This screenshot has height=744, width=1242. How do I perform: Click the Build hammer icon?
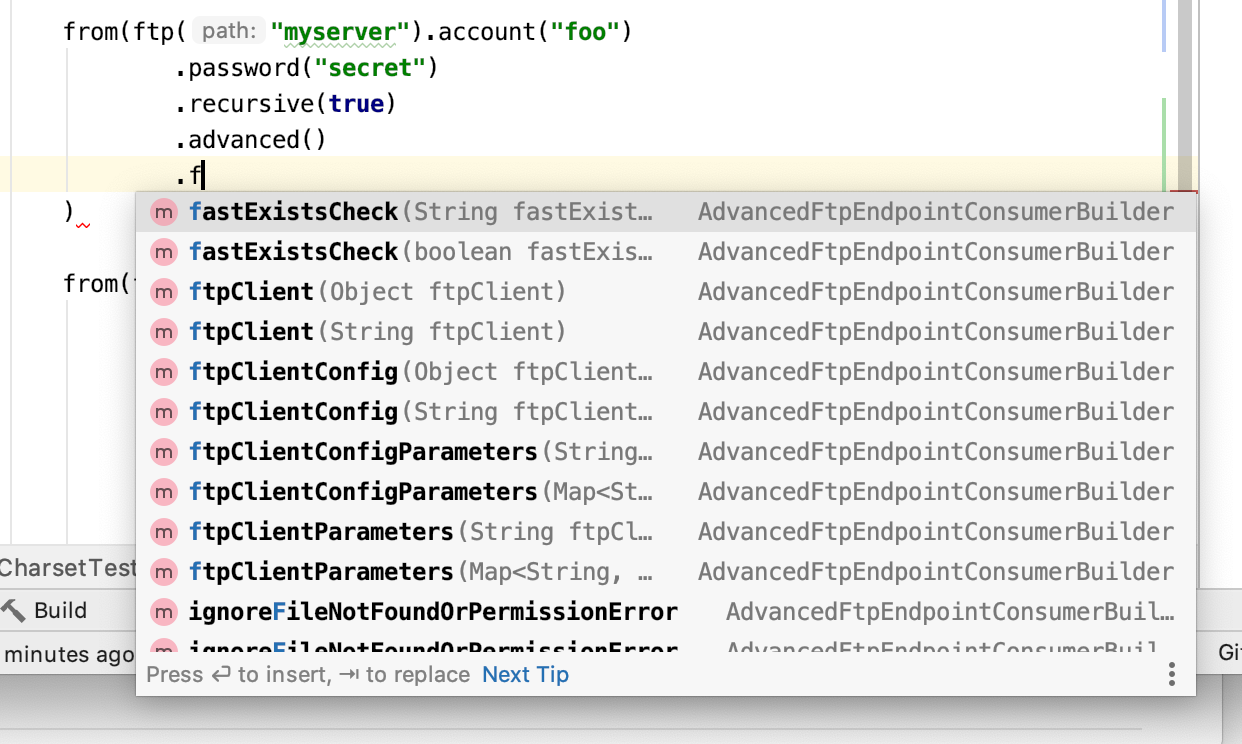point(12,610)
